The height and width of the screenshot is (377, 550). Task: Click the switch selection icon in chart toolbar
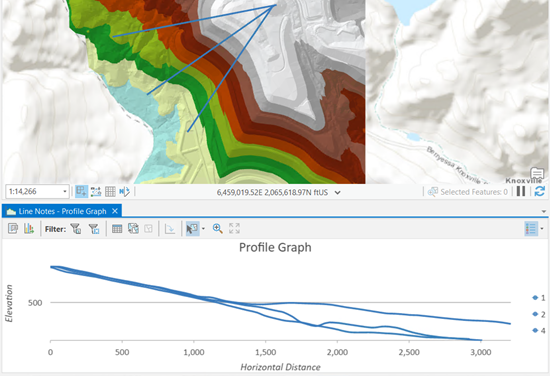pos(133,229)
